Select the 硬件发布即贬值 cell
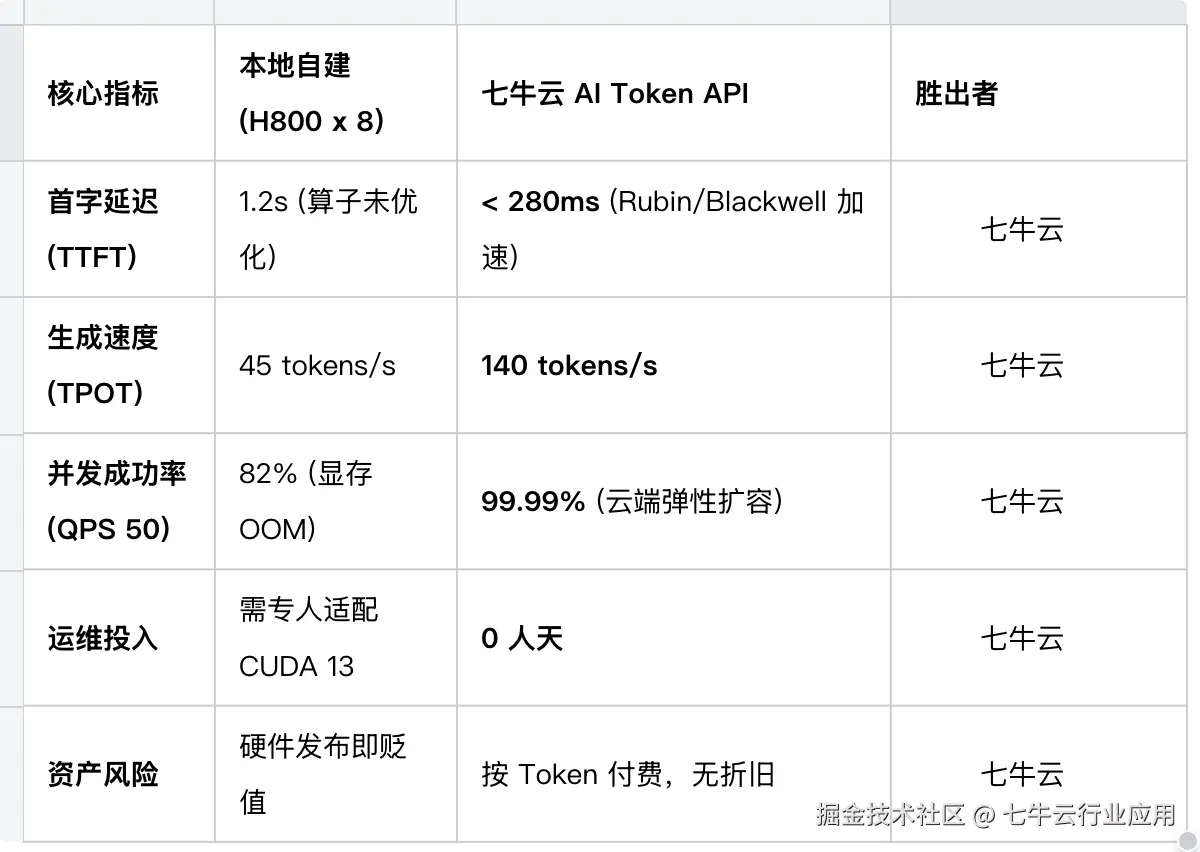The height and width of the screenshot is (852, 1200). [323, 774]
